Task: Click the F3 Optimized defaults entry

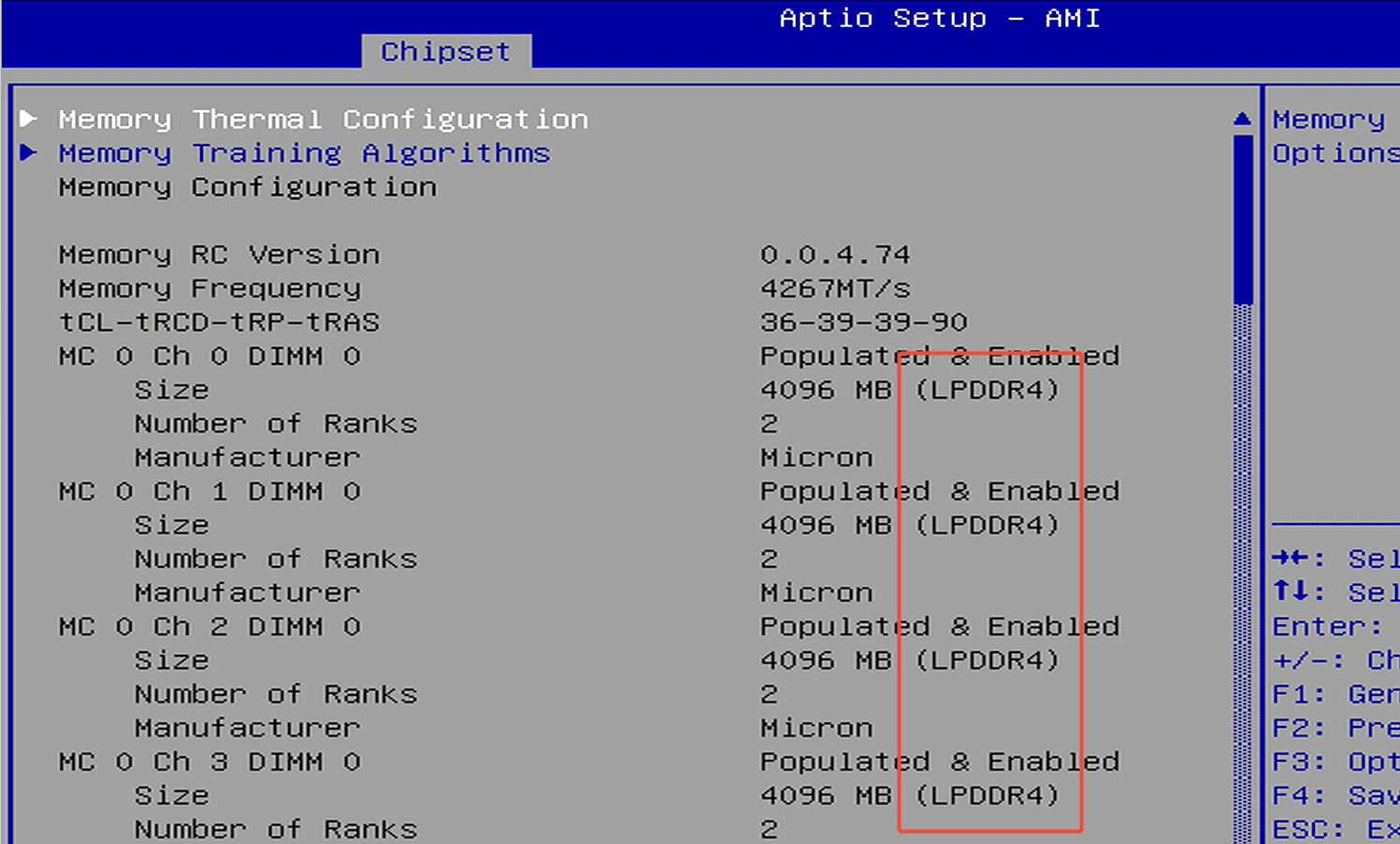Action: 1328,761
